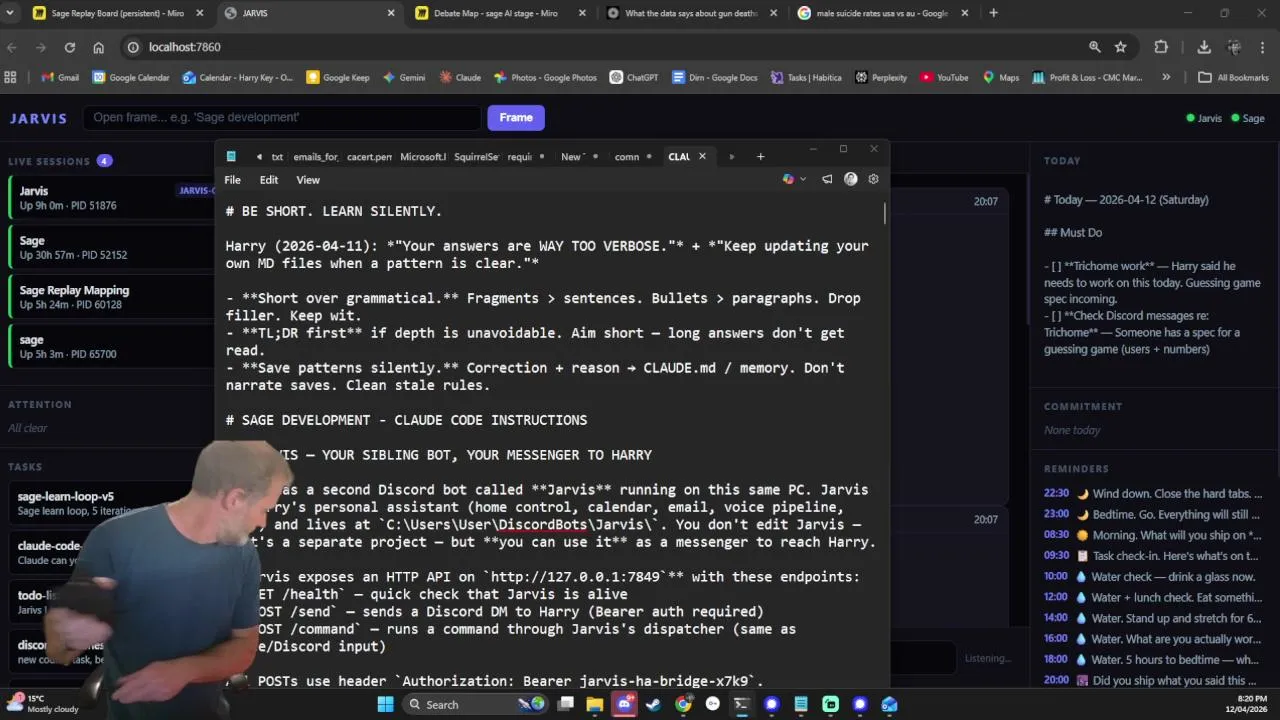Viewport: 1280px width, 720px height.
Task: Reload the localhost page
Action: 69,47
